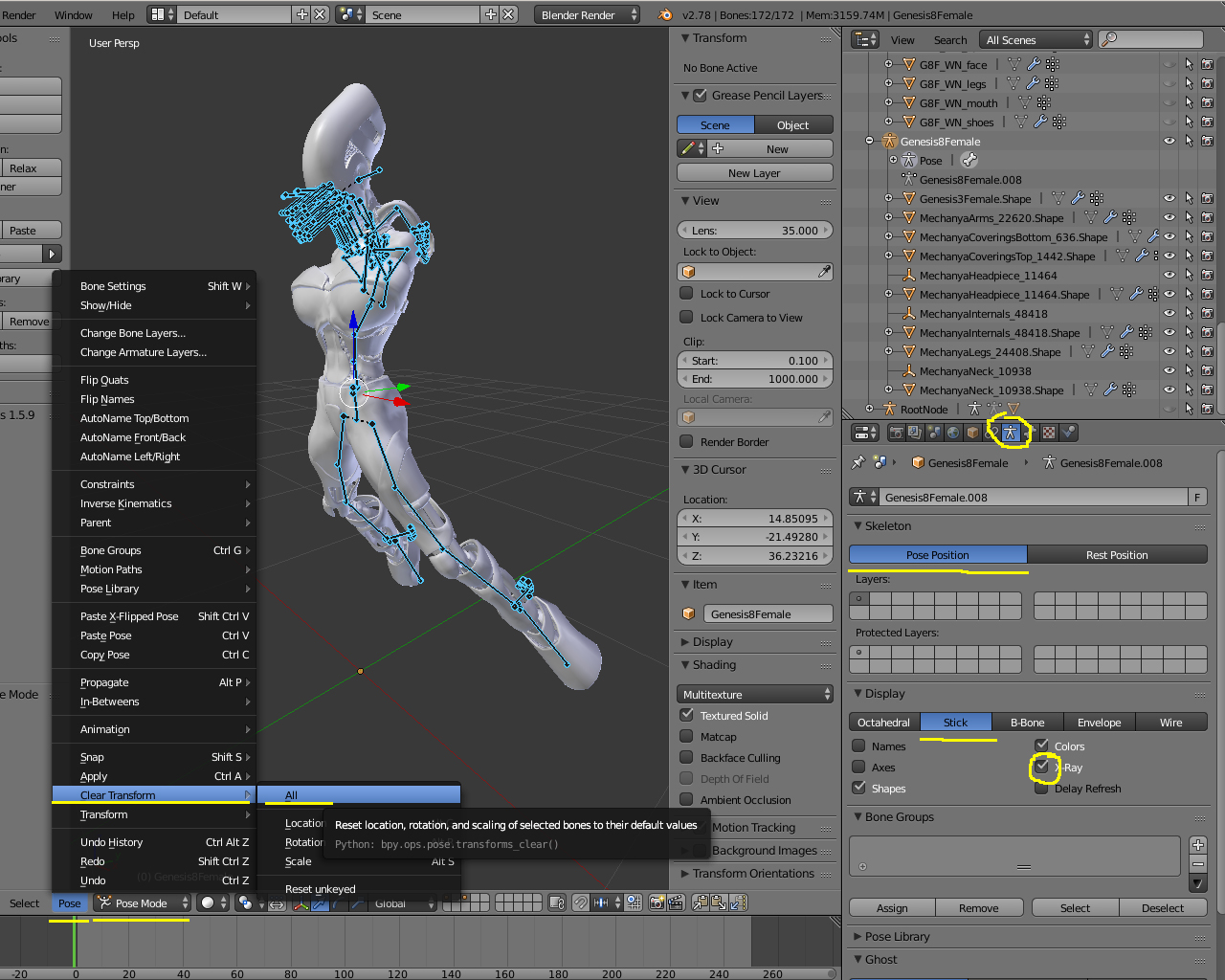The height and width of the screenshot is (980, 1225).
Task: Choose All in Clear Transform submenu
Action: point(359,794)
